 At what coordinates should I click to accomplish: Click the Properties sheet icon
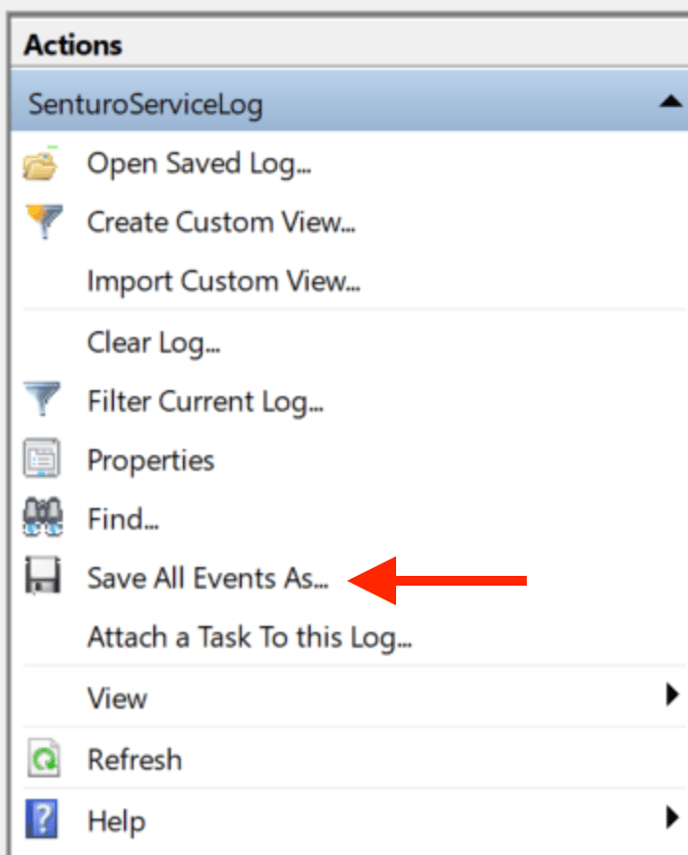[41, 459]
